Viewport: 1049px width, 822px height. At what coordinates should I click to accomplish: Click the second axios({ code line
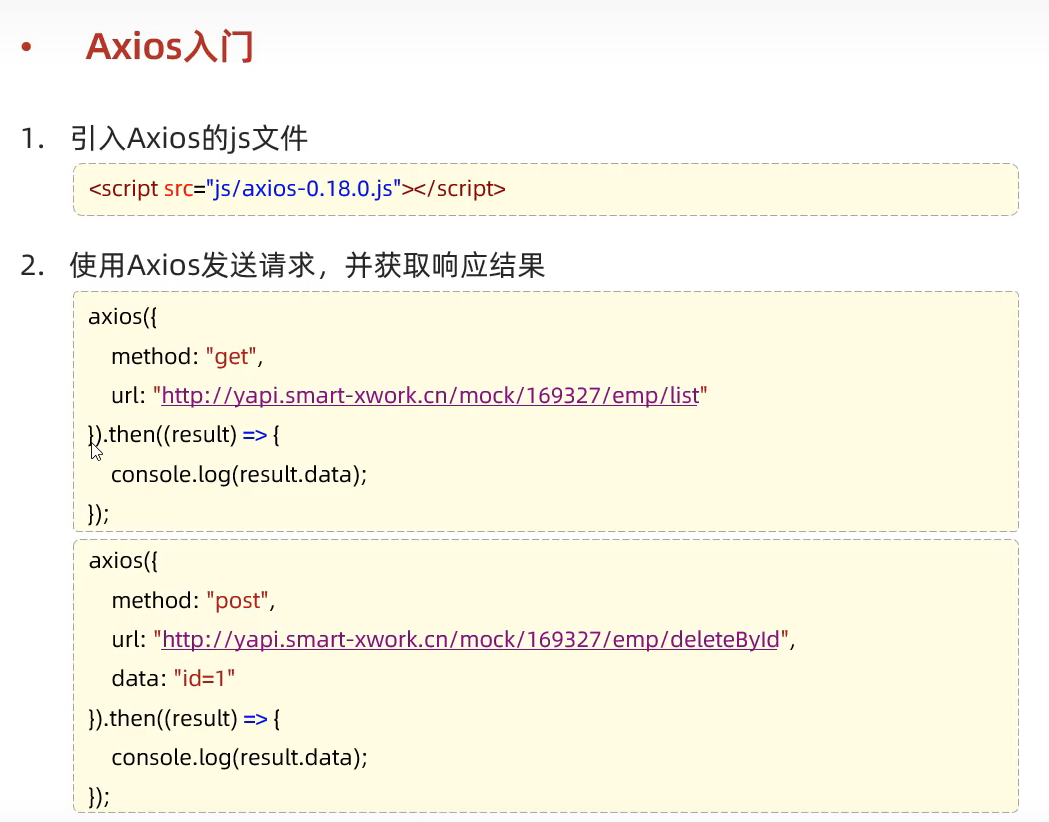[x=123, y=560]
